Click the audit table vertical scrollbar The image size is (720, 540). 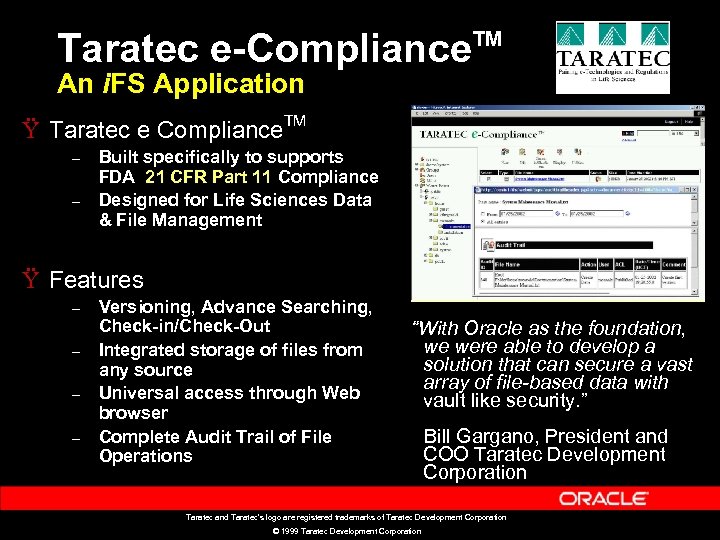coord(694,261)
